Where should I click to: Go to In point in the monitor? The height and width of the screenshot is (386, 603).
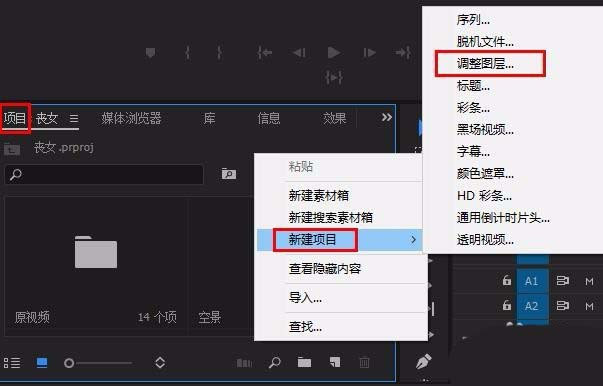pyautogui.click(x=265, y=52)
